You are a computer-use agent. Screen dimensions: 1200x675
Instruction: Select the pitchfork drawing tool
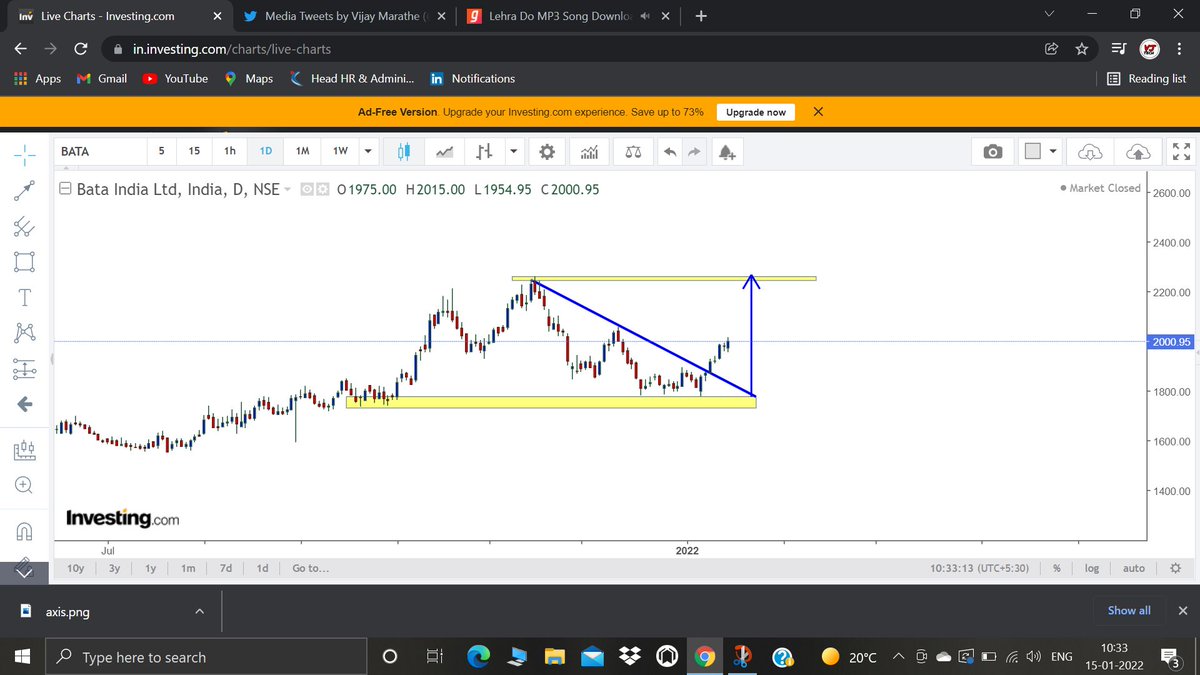(25, 226)
